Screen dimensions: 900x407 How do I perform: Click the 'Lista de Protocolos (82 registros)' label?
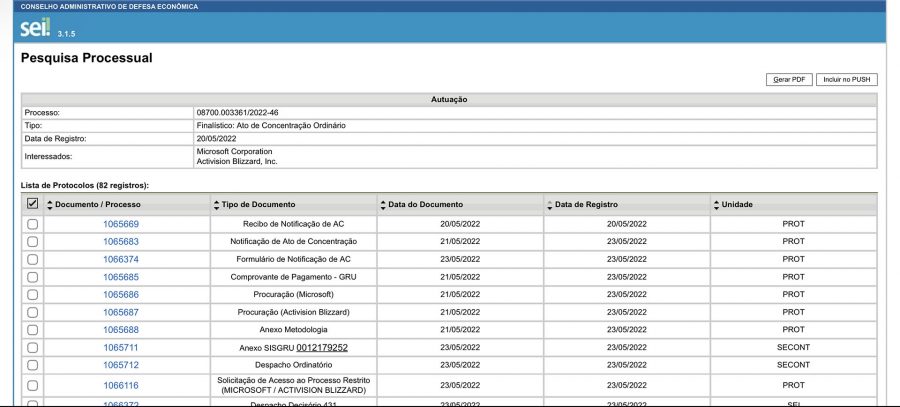click(x=84, y=186)
